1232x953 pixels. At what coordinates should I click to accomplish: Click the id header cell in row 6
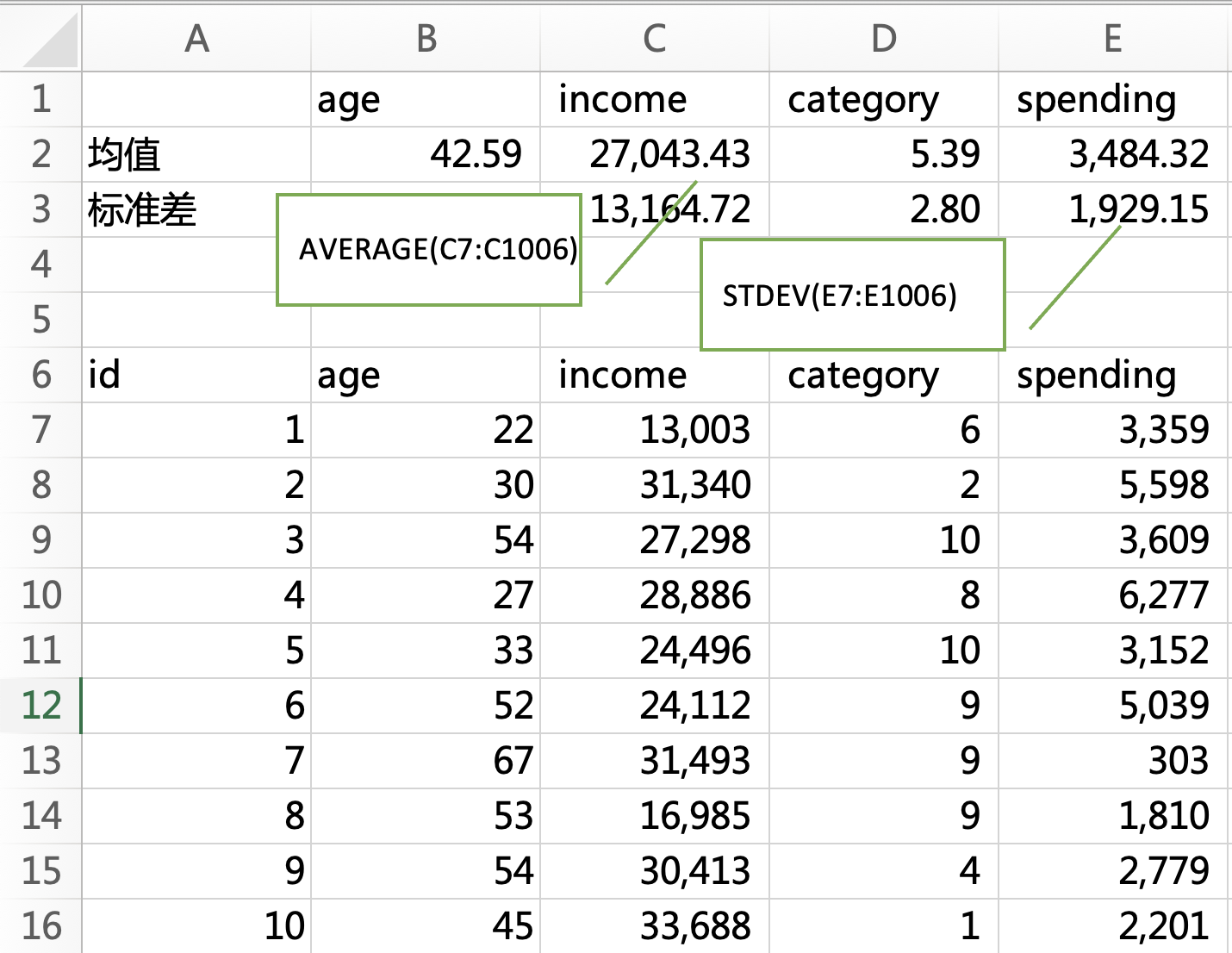pos(196,375)
